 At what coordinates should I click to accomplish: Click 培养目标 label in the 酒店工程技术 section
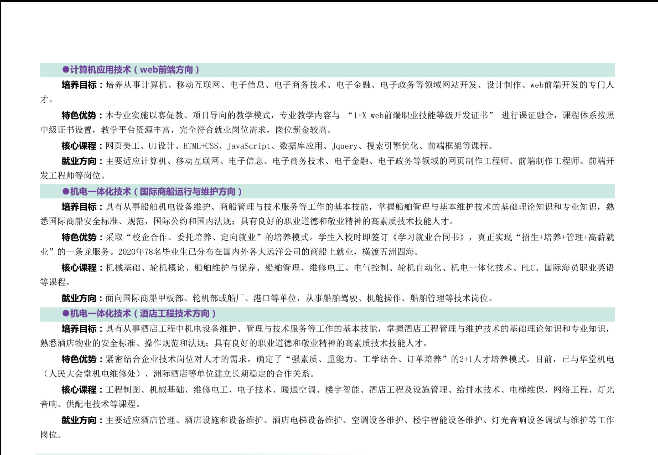coord(81,328)
